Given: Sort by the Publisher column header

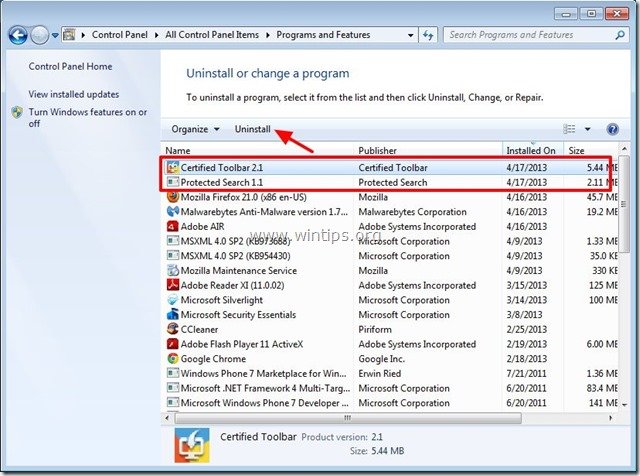Looking at the screenshot, I should 377,151.
